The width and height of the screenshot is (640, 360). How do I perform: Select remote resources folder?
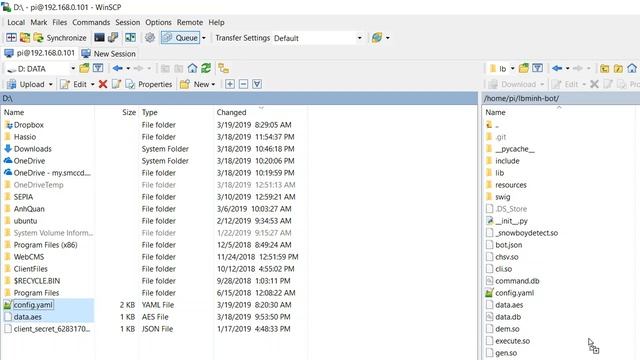click(x=511, y=185)
